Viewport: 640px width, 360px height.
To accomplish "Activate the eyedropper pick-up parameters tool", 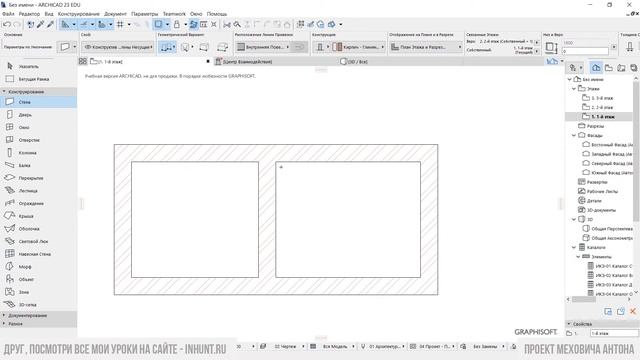I will click(x=40, y=24).
